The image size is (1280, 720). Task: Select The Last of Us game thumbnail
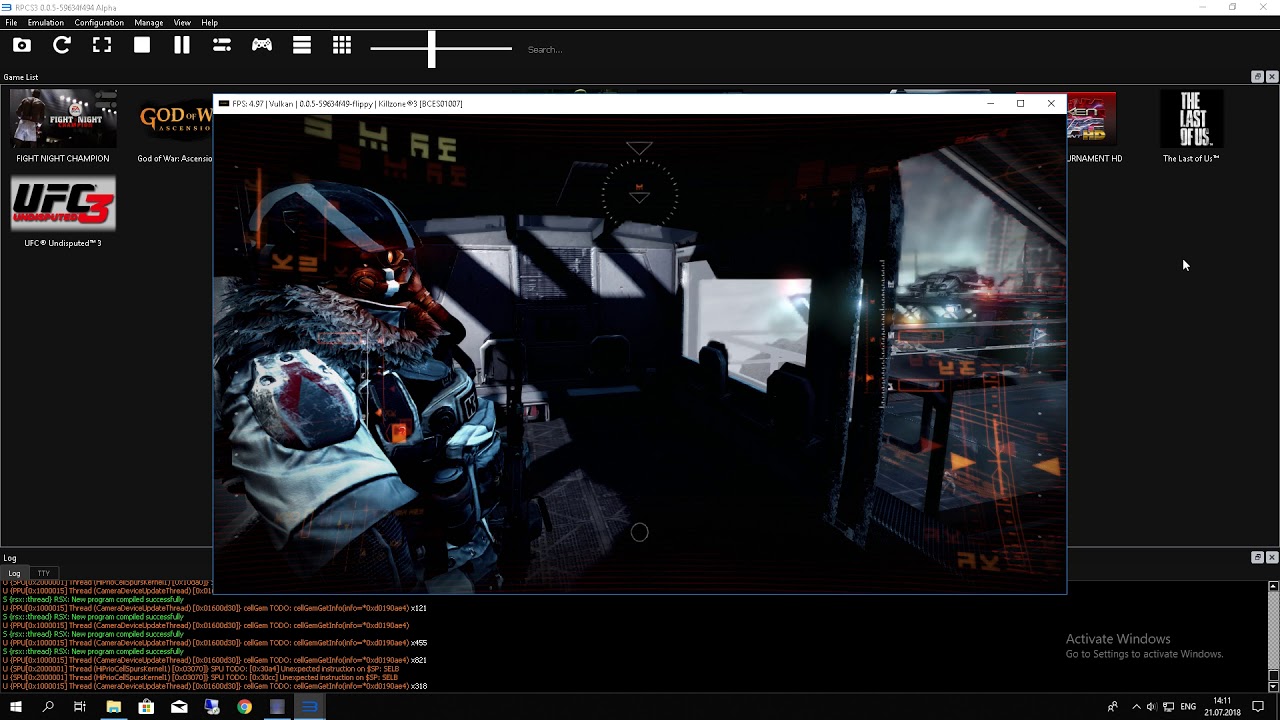click(1191, 118)
